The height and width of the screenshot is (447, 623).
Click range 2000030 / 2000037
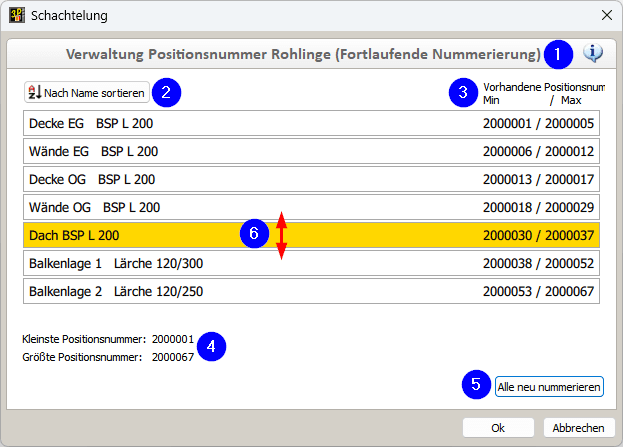538,236
